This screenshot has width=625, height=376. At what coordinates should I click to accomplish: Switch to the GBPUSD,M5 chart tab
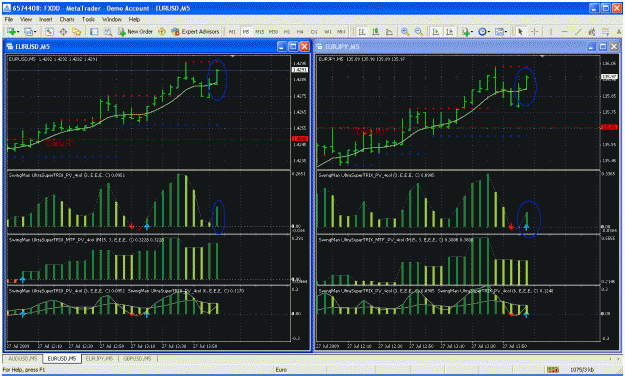(x=138, y=359)
